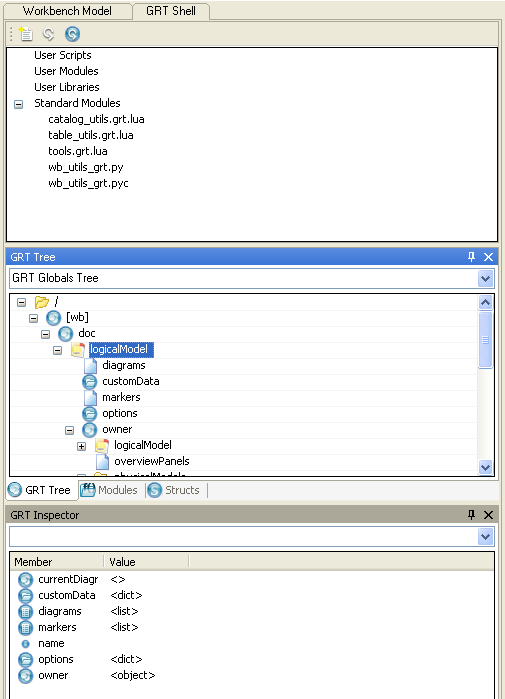Select User Modules entry

tap(66, 71)
